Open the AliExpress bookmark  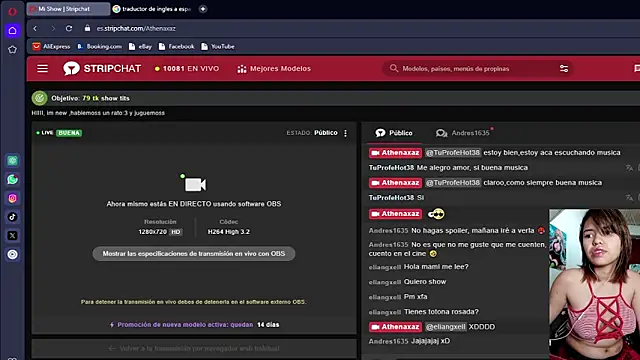[x=51, y=47]
